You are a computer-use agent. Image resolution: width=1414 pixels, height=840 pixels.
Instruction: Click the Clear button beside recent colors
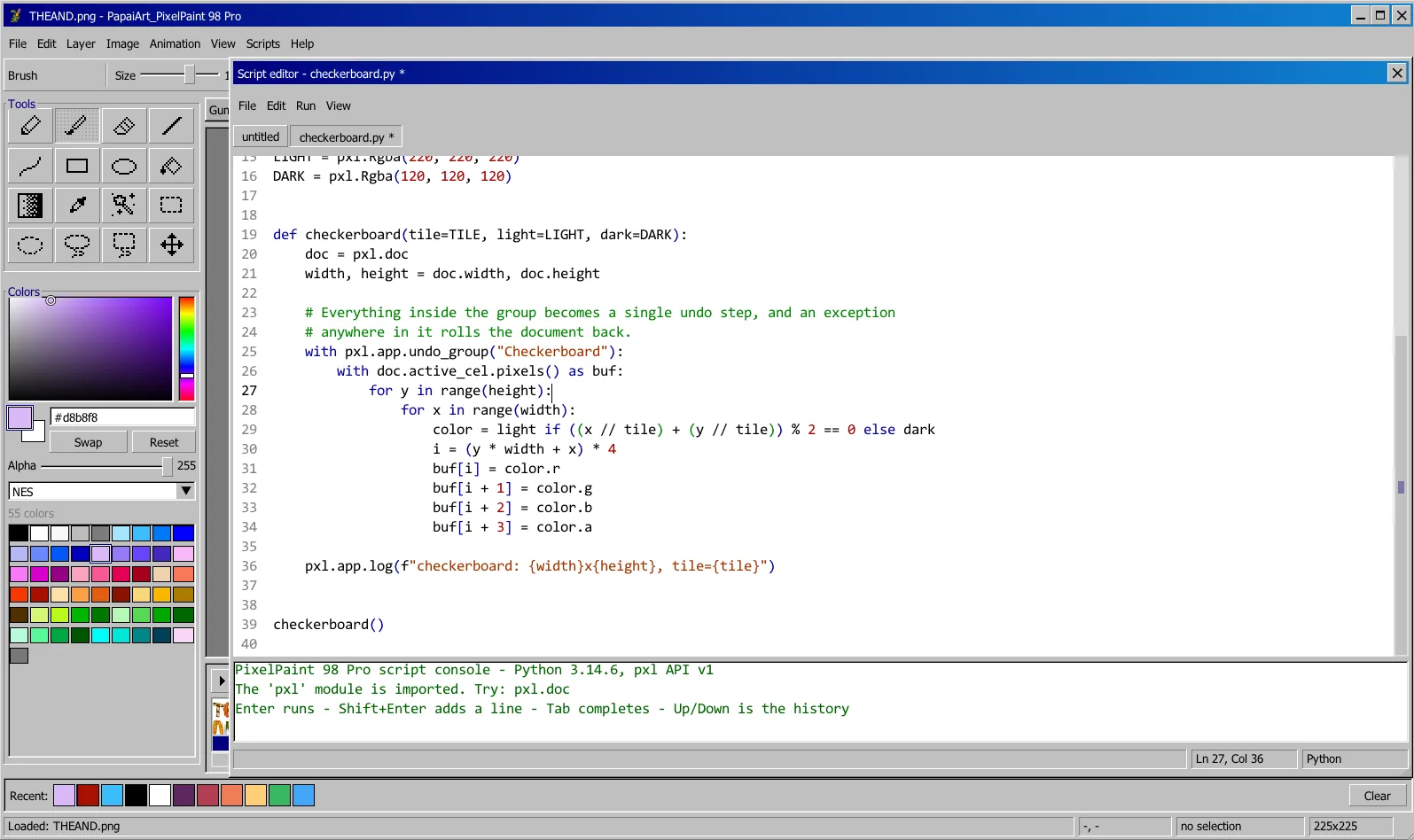pyautogui.click(x=1377, y=796)
